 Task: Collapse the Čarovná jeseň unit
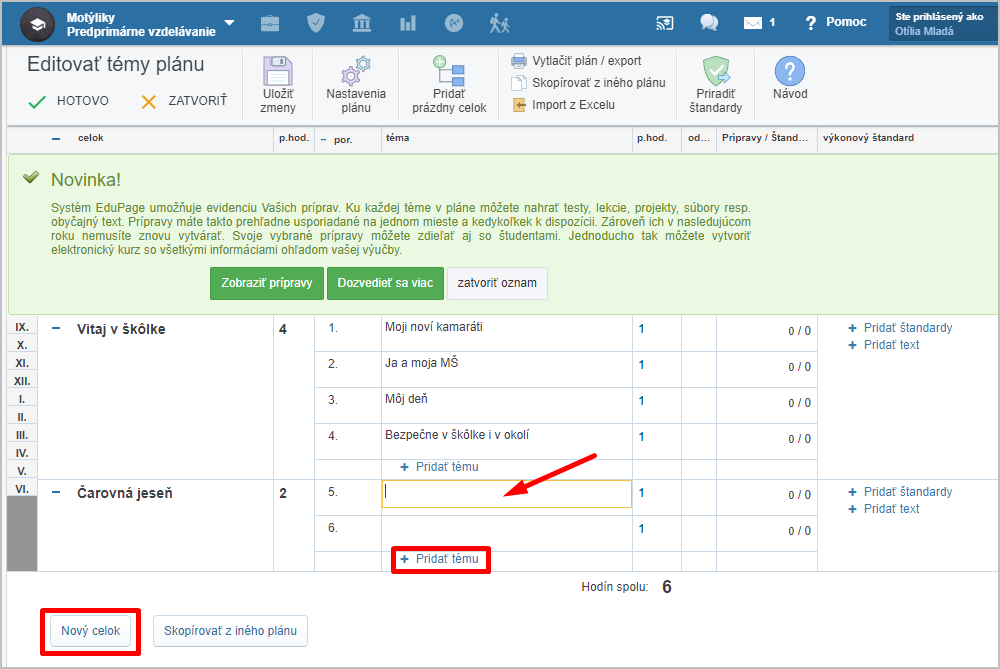[x=56, y=492]
